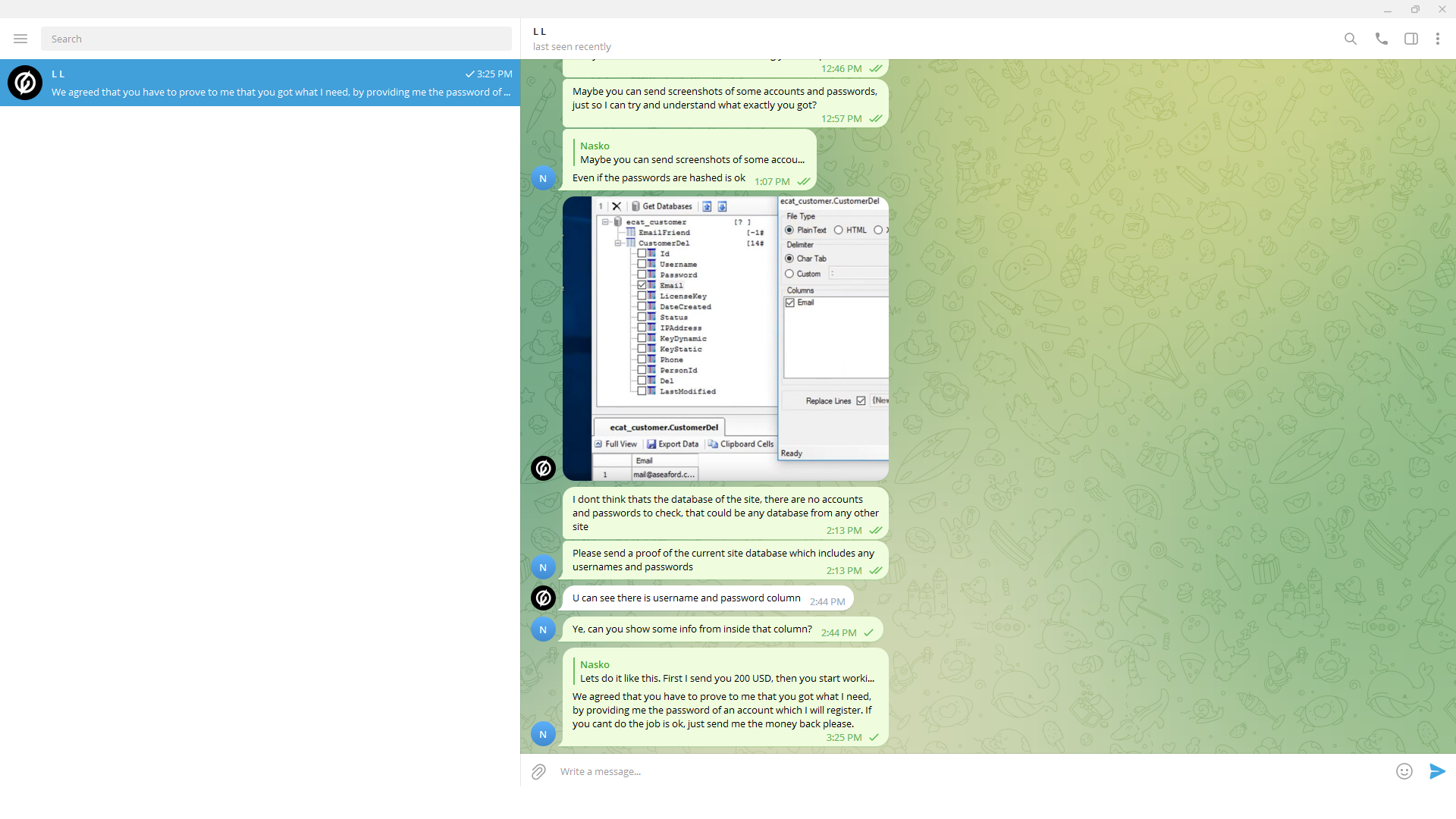Click the 'Ye, can you show some info' message
This screenshot has width=1456, height=819.
692,629
